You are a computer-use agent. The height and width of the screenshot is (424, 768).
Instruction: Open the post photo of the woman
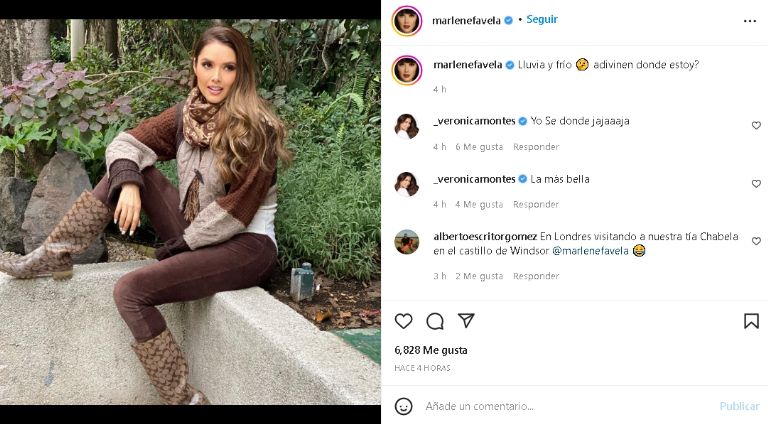[x=190, y=212]
